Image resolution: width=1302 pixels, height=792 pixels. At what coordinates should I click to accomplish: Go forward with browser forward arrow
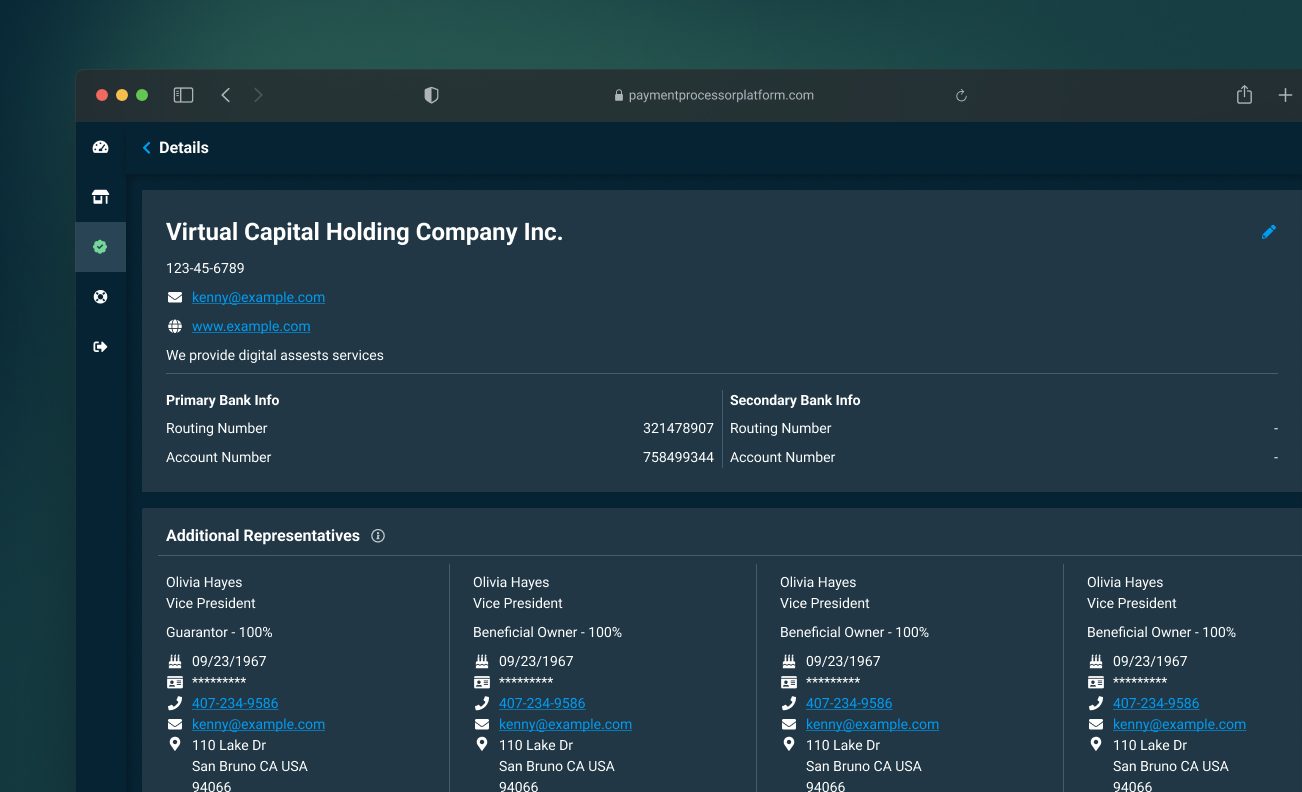[259, 95]
